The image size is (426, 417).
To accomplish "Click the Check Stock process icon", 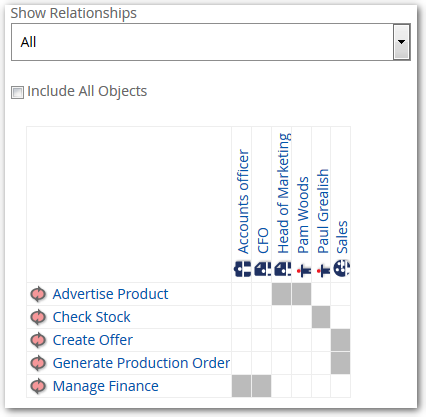I will tap(38, 317).
